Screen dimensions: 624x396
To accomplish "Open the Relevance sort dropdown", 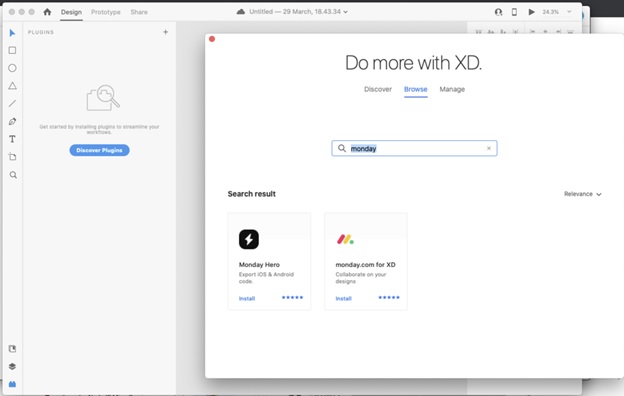I will (x=583, y=194).
